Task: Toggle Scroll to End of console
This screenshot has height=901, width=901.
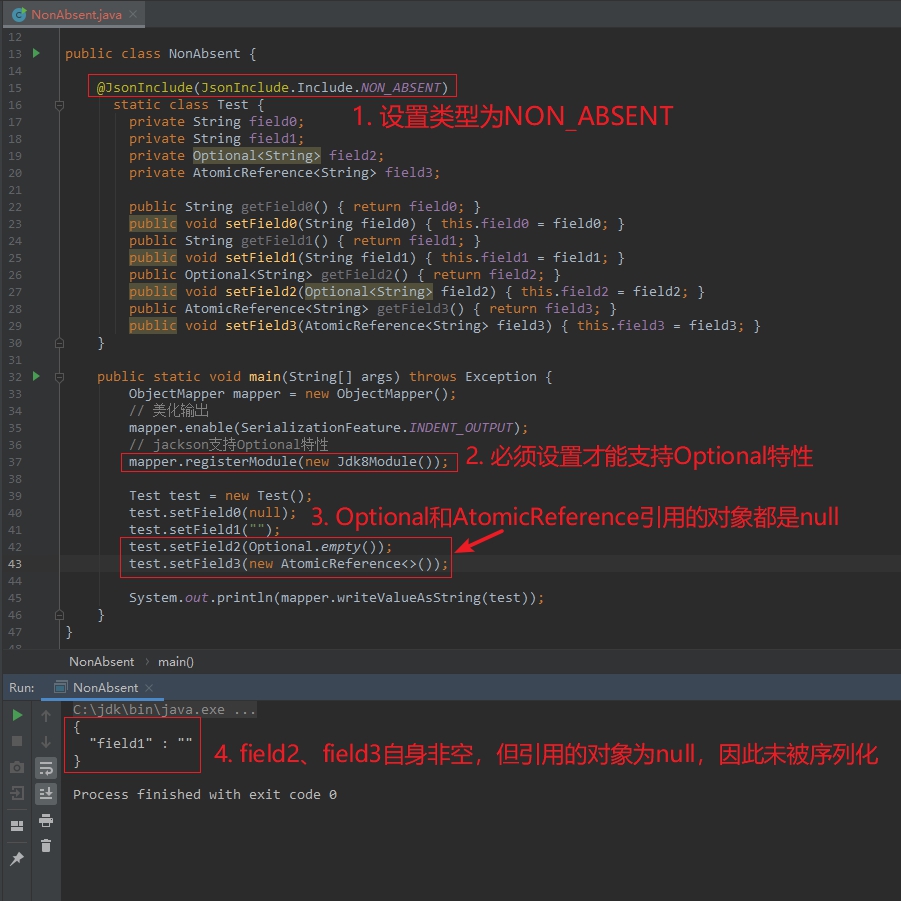Action: point(46,794)
